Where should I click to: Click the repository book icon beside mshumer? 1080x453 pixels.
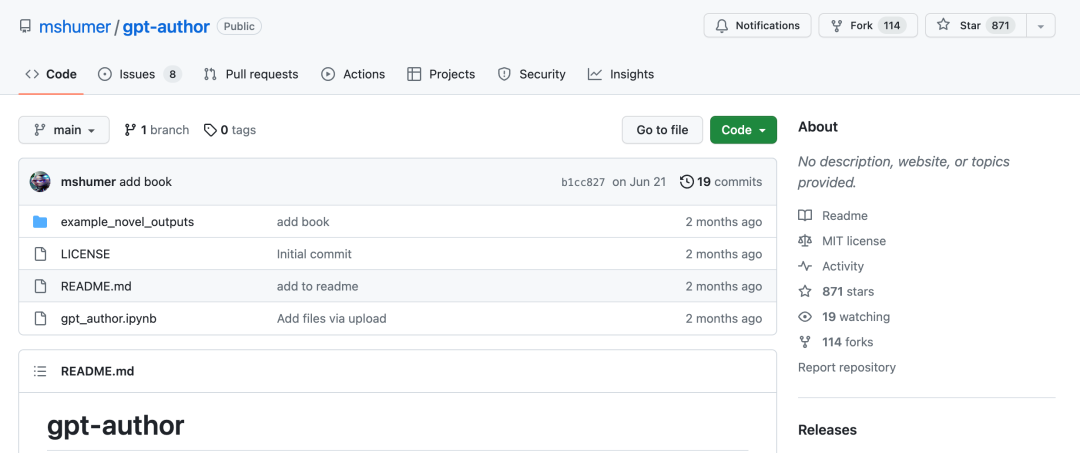[25, 27]
